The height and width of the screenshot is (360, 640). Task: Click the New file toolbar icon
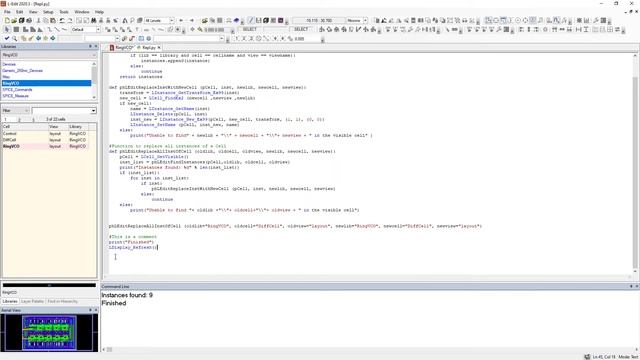pyautogui.click(x=7, y=20)
